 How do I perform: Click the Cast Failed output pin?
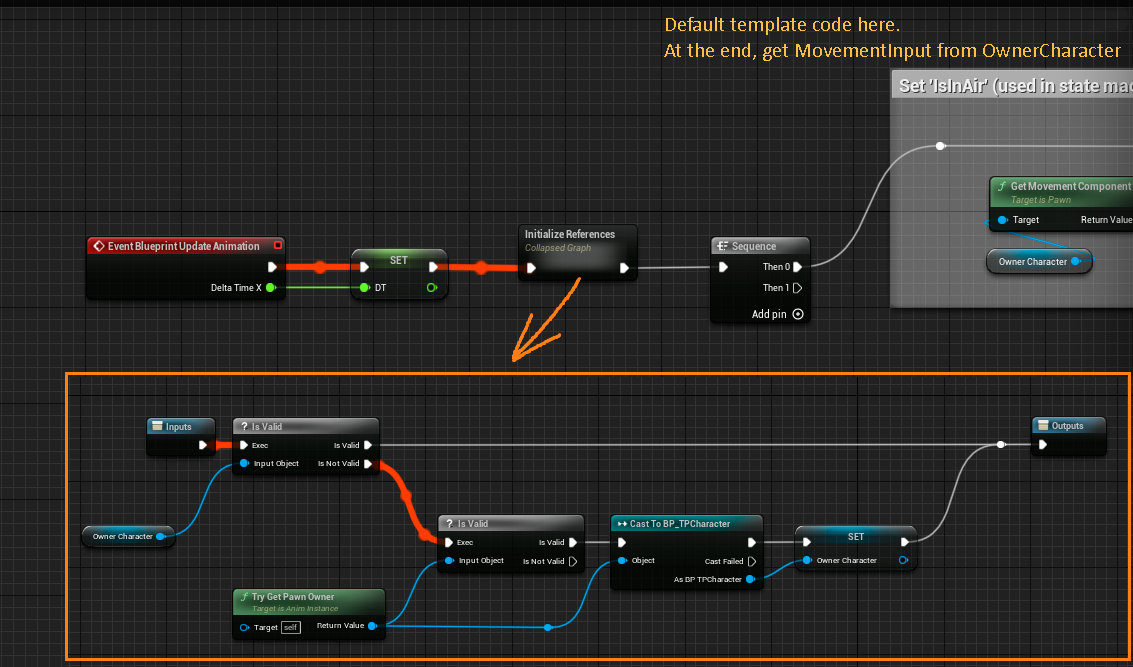(x=751, y=561)
